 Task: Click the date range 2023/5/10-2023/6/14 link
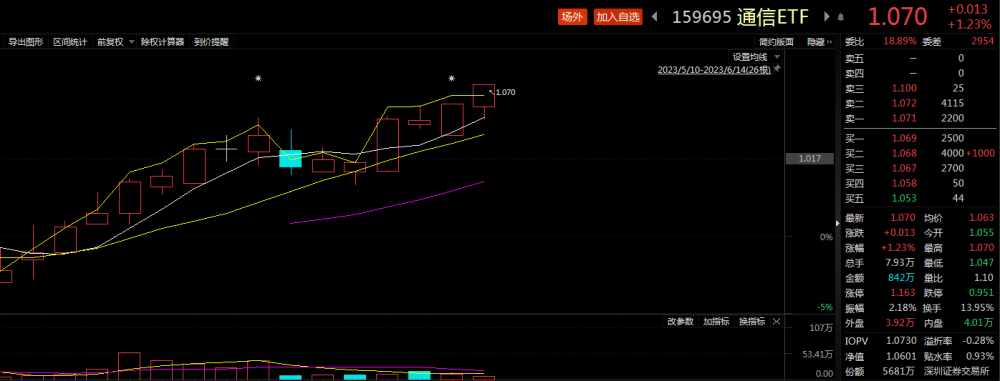click(714, 69)
